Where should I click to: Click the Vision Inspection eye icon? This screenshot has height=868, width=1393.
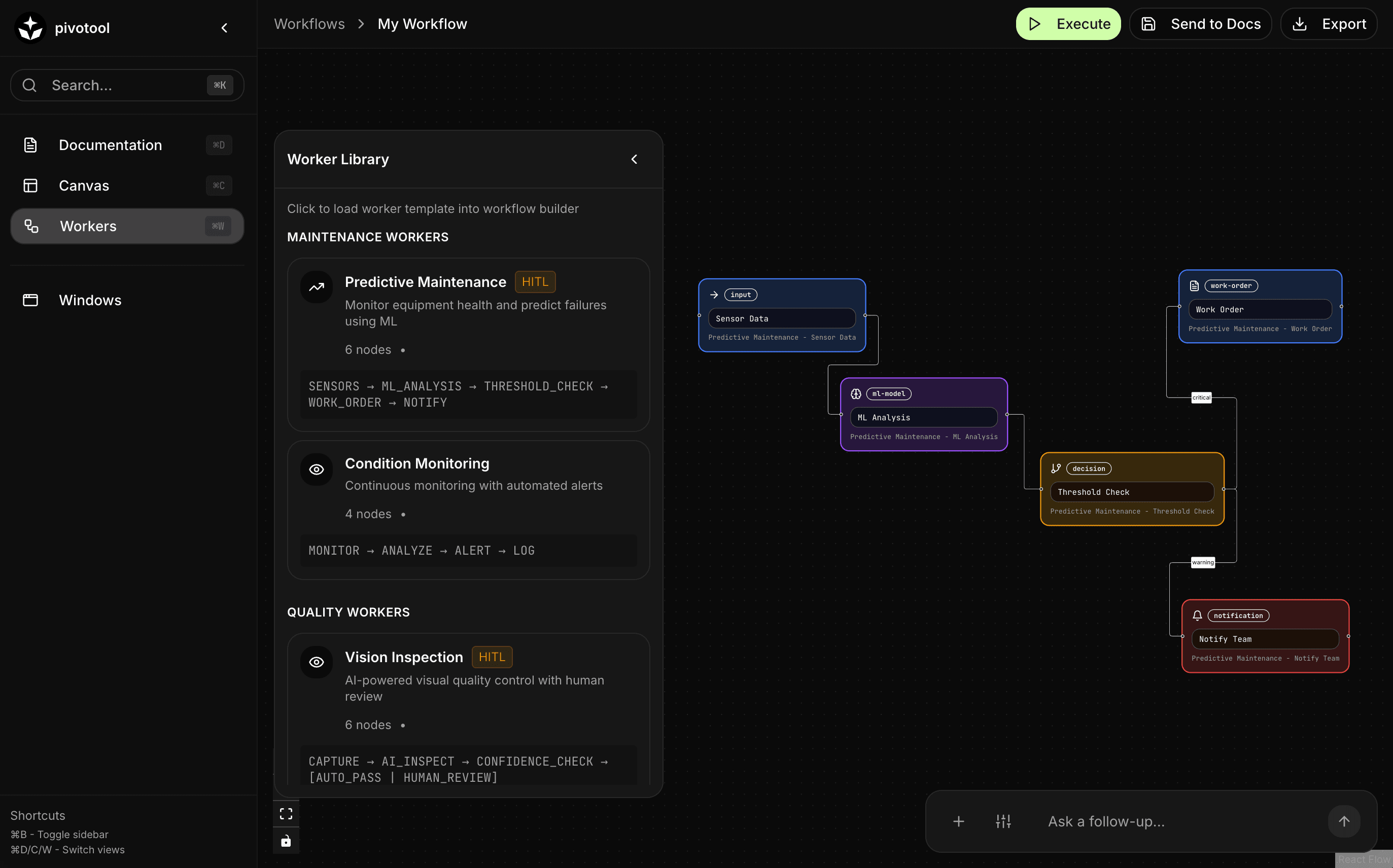pos(317,662)
